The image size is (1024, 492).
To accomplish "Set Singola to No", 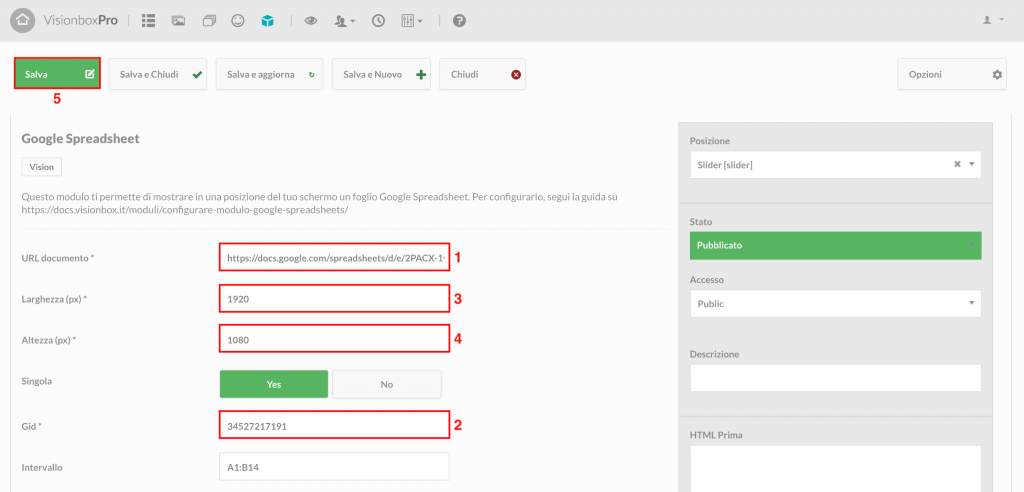I will (387, 384).
